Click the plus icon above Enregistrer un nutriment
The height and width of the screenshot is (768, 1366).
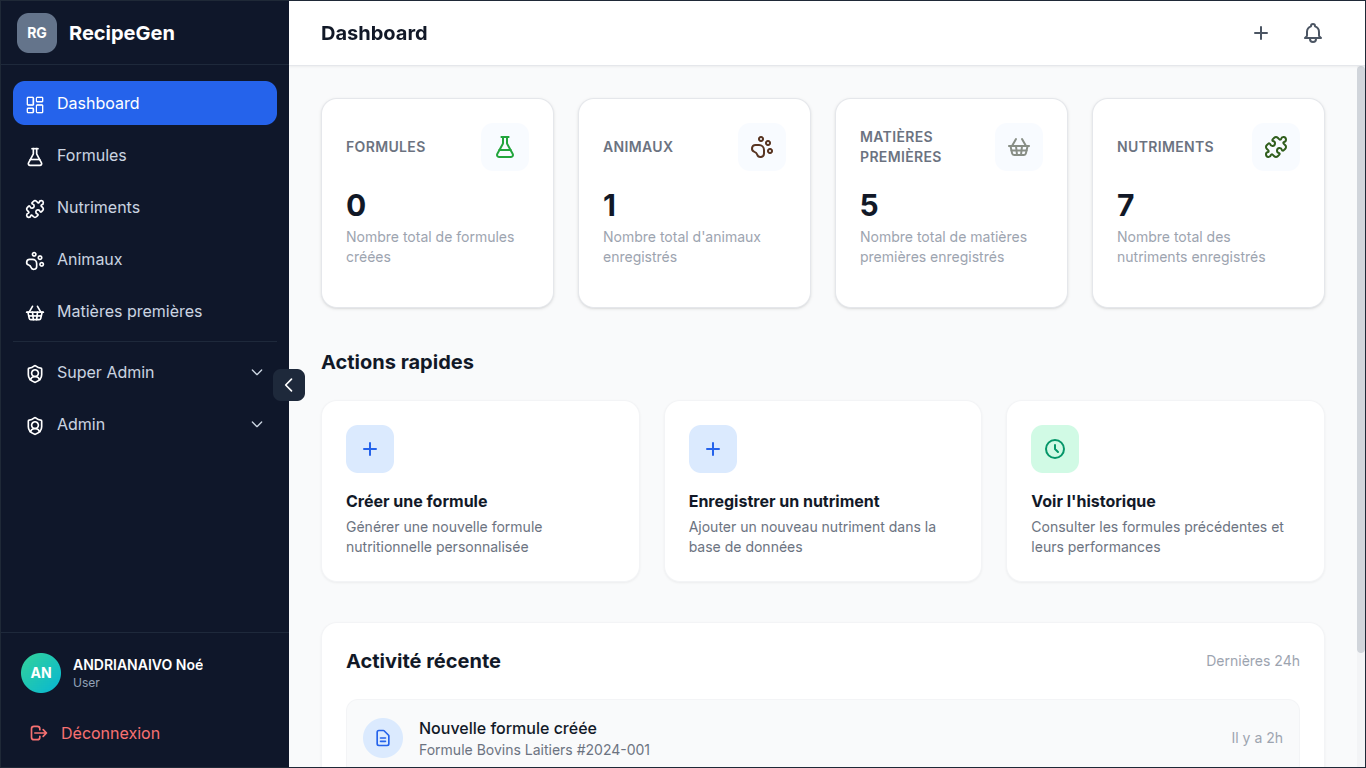coord(712,449)
